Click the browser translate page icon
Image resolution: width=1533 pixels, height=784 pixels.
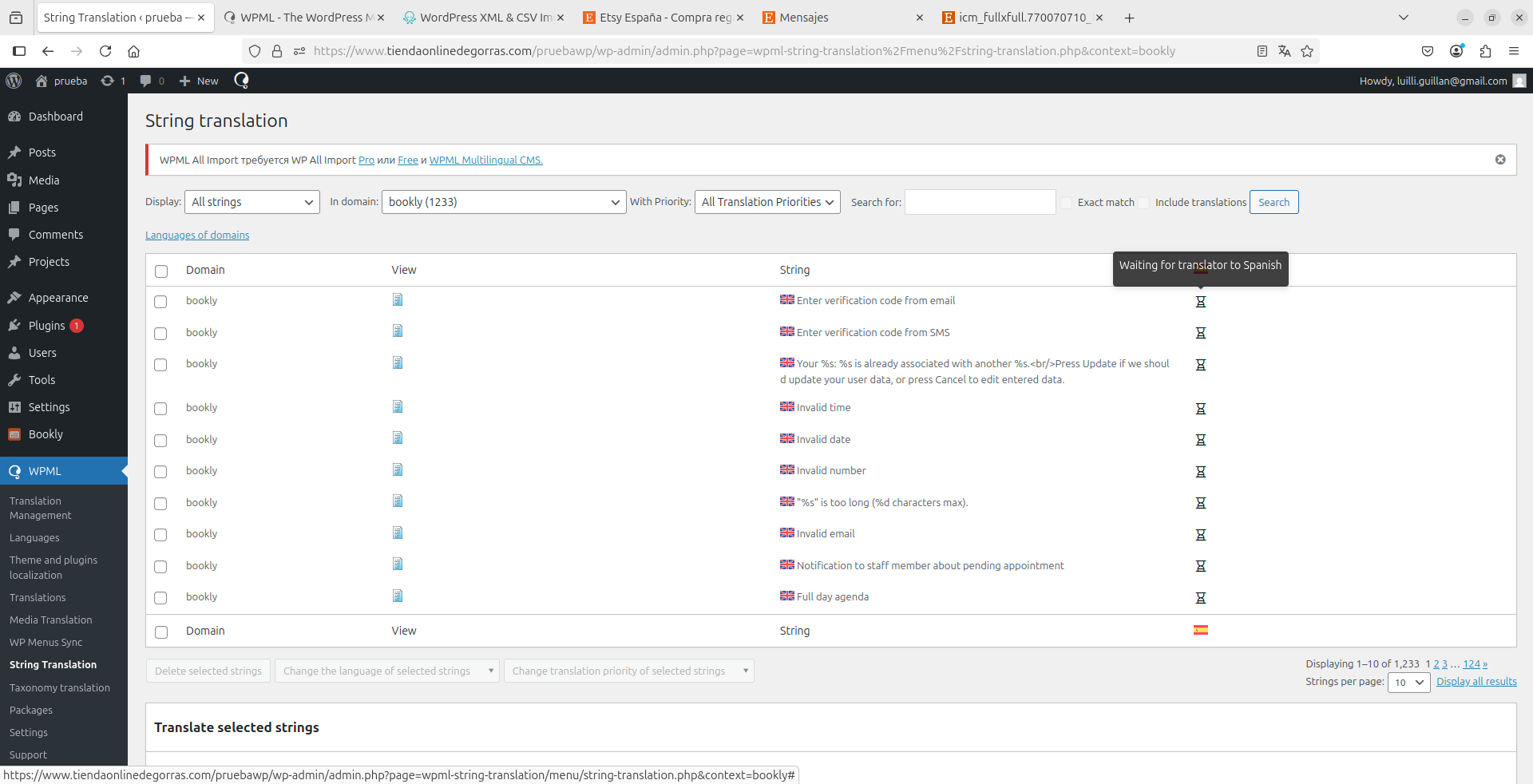point(1285,51)
